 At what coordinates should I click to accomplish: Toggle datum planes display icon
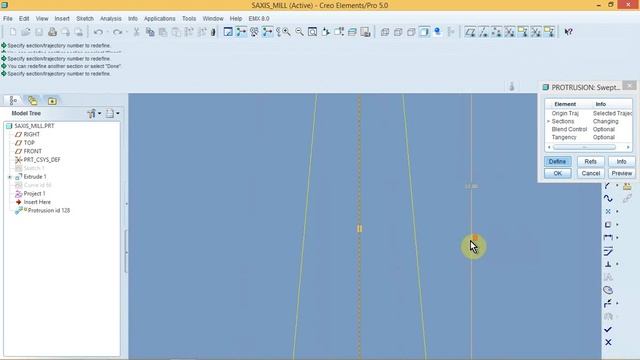click(470, 32)
